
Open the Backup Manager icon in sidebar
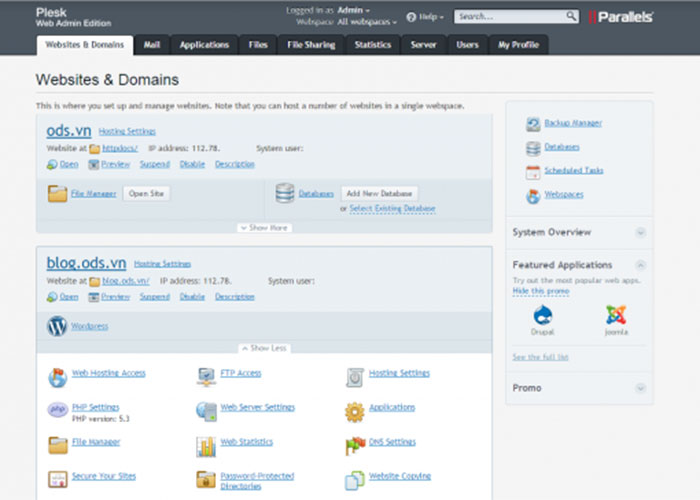pos(533,123)
